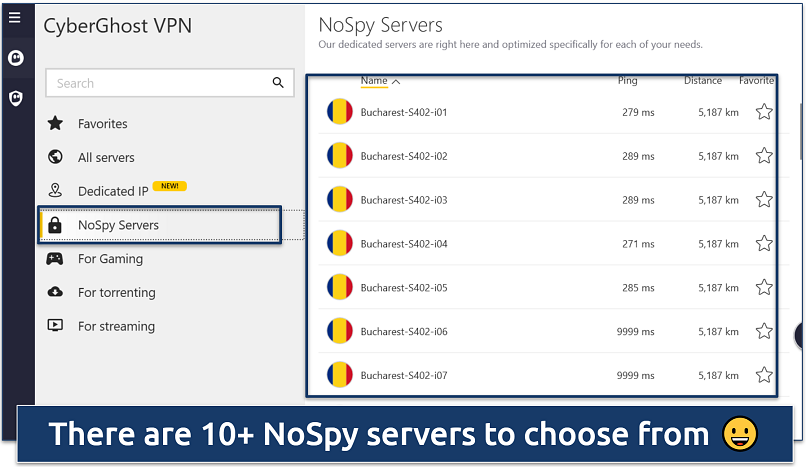The width and height of the screenshot is (806, 467).
Task: Open Dedicated IP section
Action: [x=113, y=191]
